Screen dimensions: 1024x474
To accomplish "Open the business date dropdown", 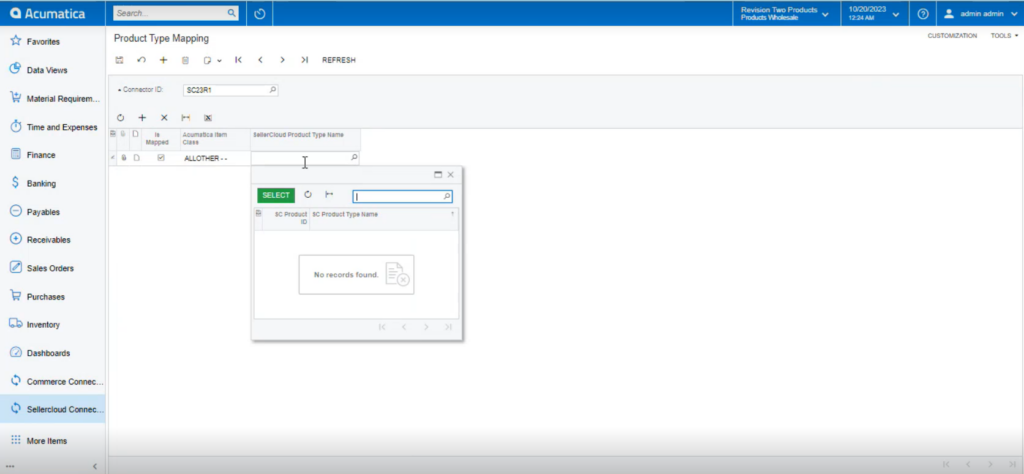I will [873, 13].
